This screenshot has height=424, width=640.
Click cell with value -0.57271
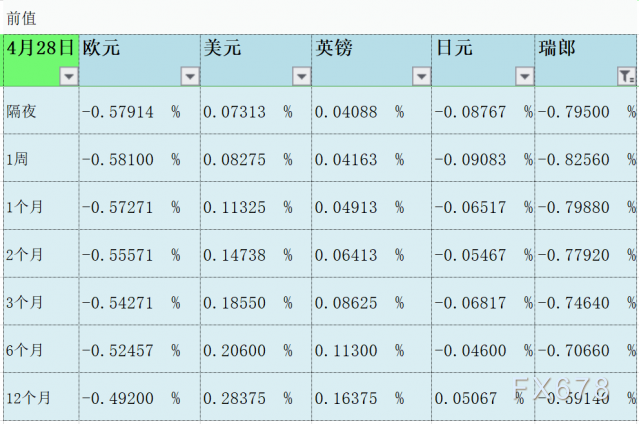click(140, 206)
